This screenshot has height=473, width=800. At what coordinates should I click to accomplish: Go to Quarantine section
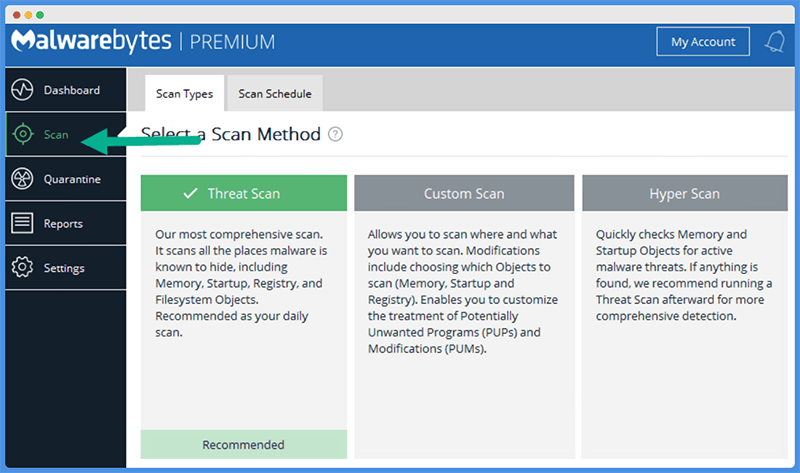66,179
